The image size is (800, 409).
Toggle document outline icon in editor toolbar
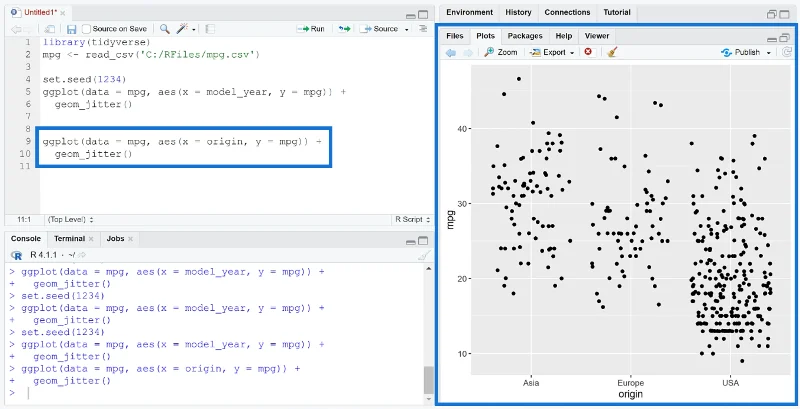(x=423, y=29)
